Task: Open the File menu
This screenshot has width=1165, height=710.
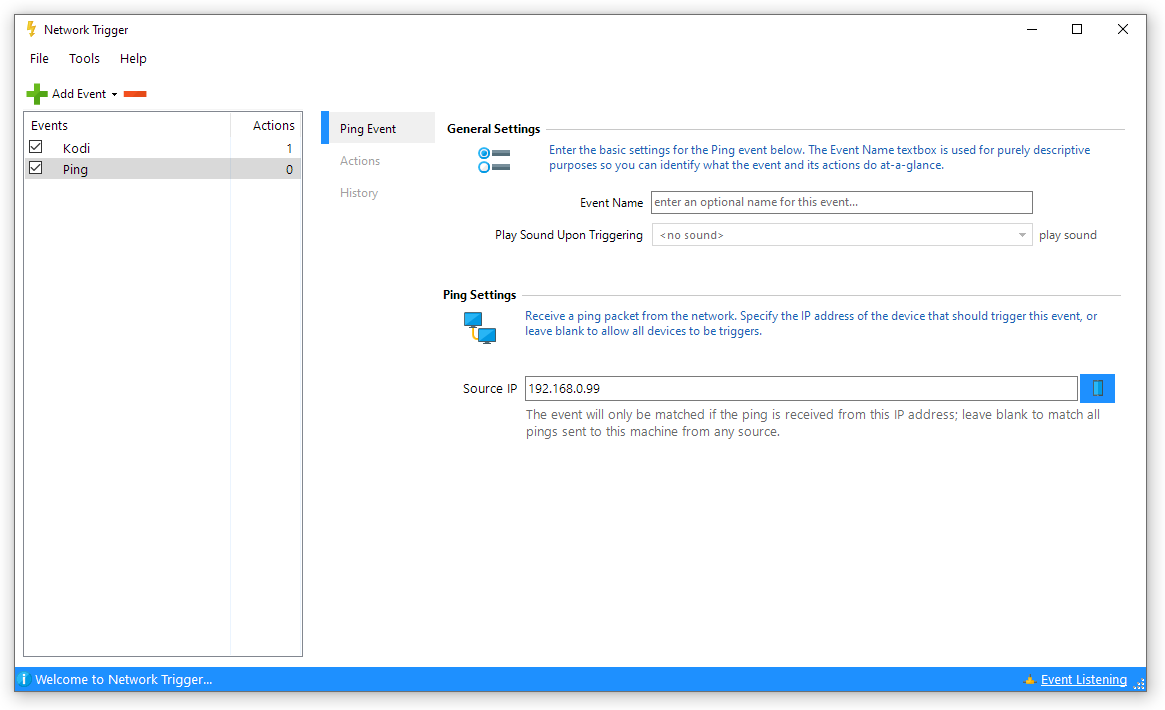Action: 39,59
